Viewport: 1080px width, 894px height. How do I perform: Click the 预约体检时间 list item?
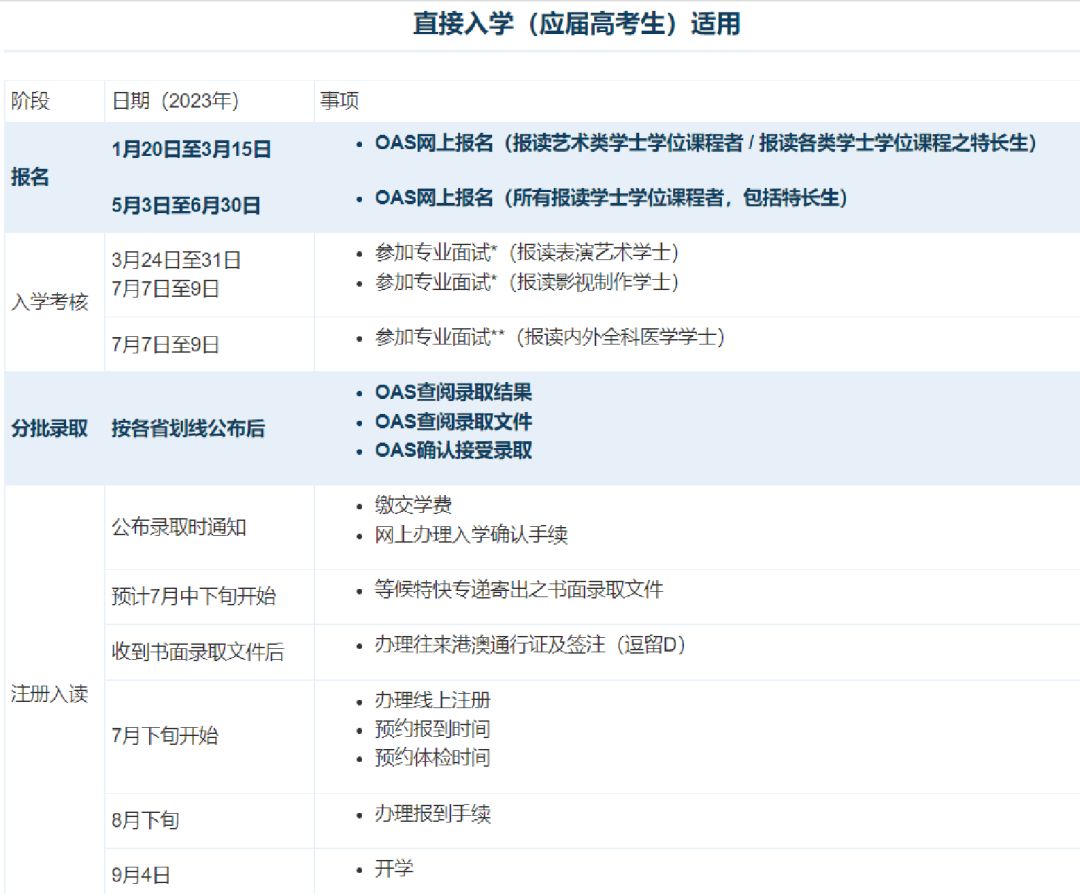pyautogui.click(x=433, y=757)
